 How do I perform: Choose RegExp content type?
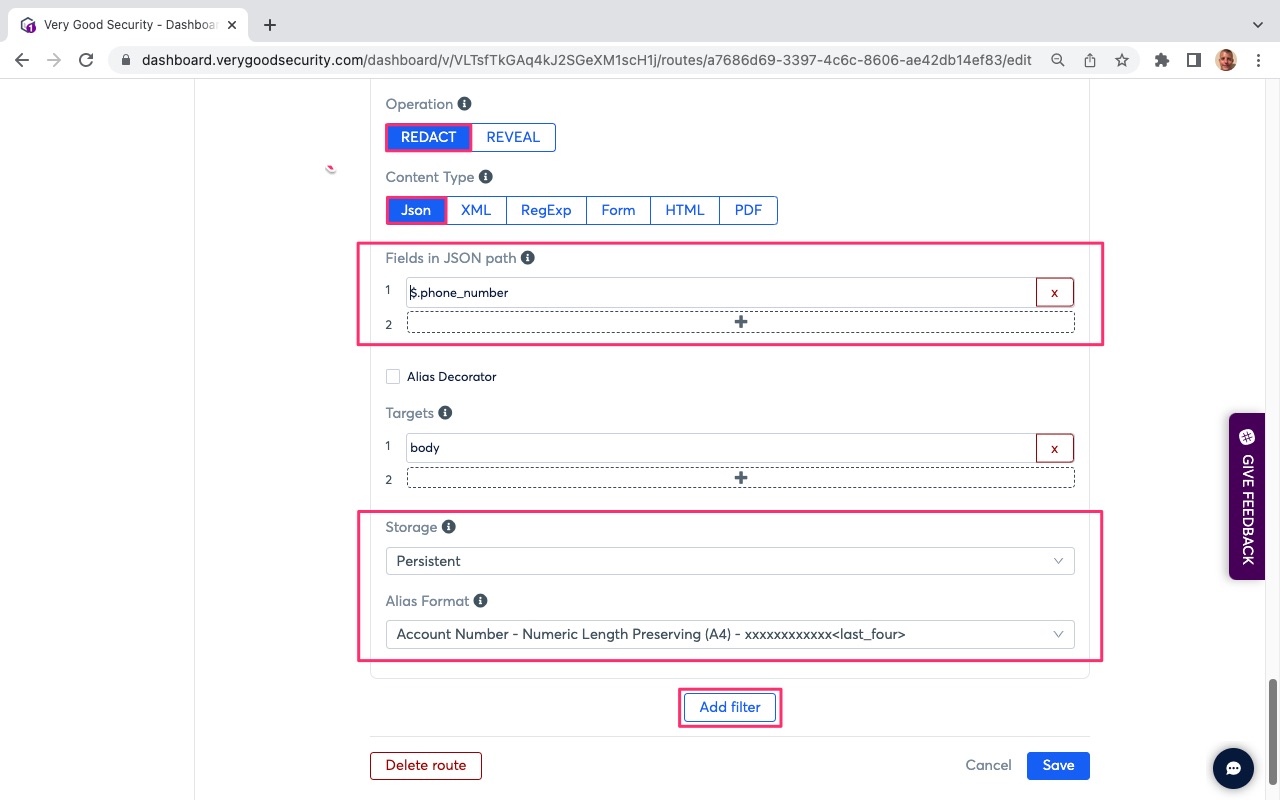546,210
